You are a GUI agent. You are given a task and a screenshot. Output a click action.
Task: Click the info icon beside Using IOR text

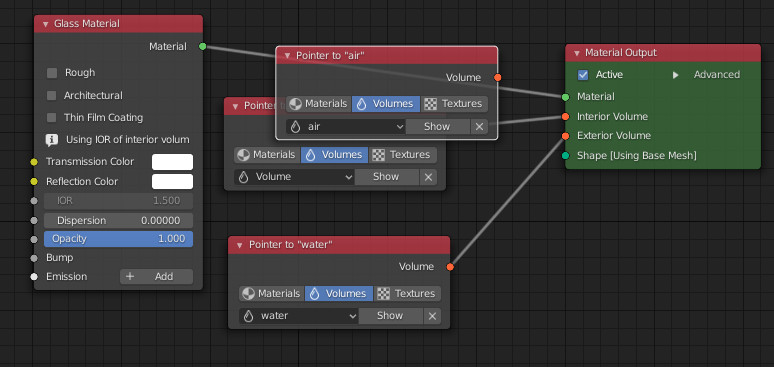click(x=52, y=140)
